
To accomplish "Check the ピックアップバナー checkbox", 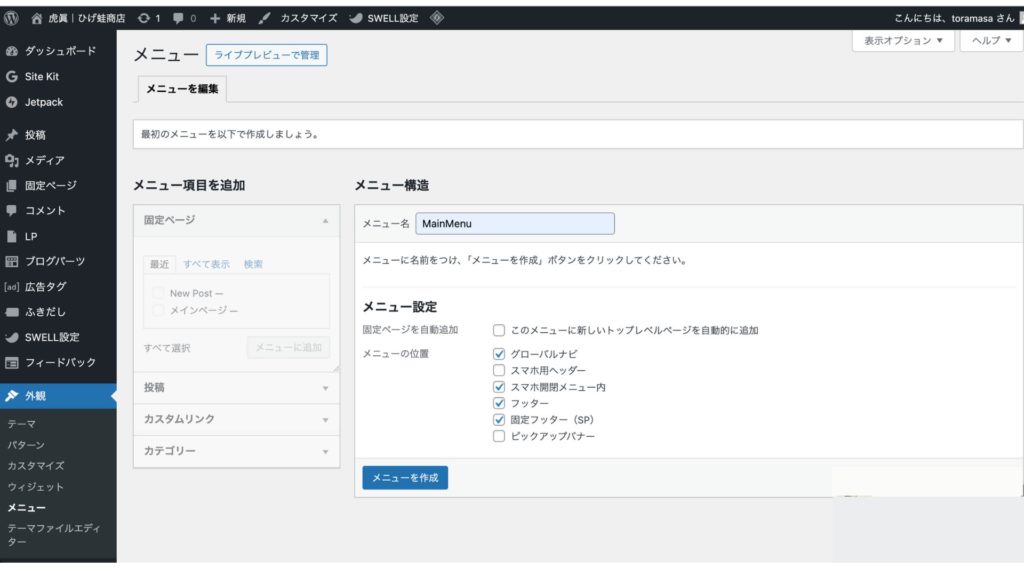I will [498, 434].
